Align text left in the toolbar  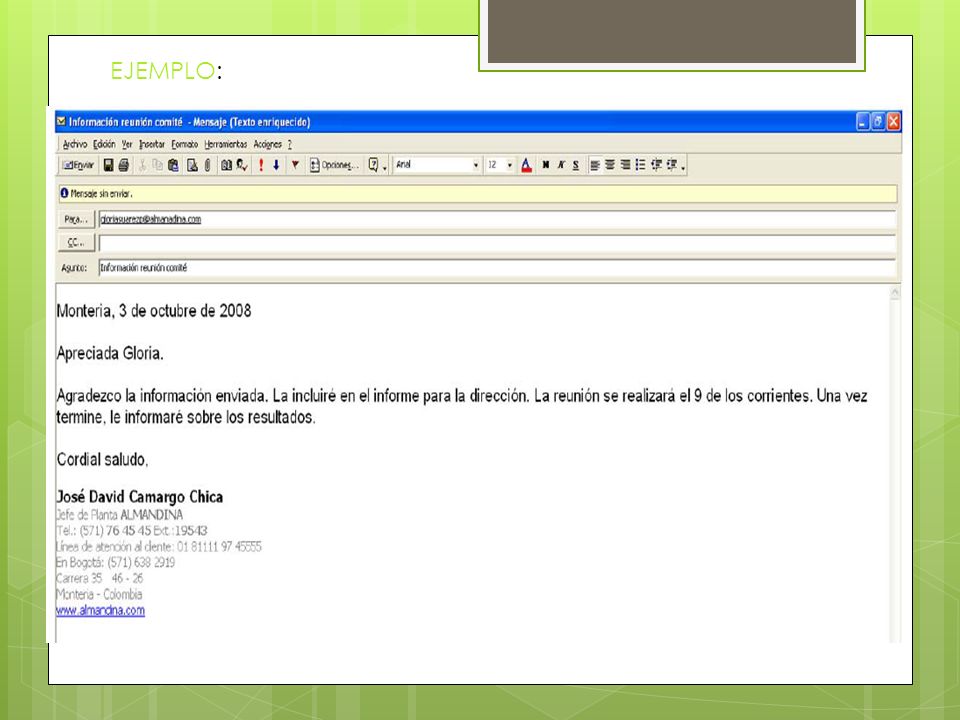594,165
